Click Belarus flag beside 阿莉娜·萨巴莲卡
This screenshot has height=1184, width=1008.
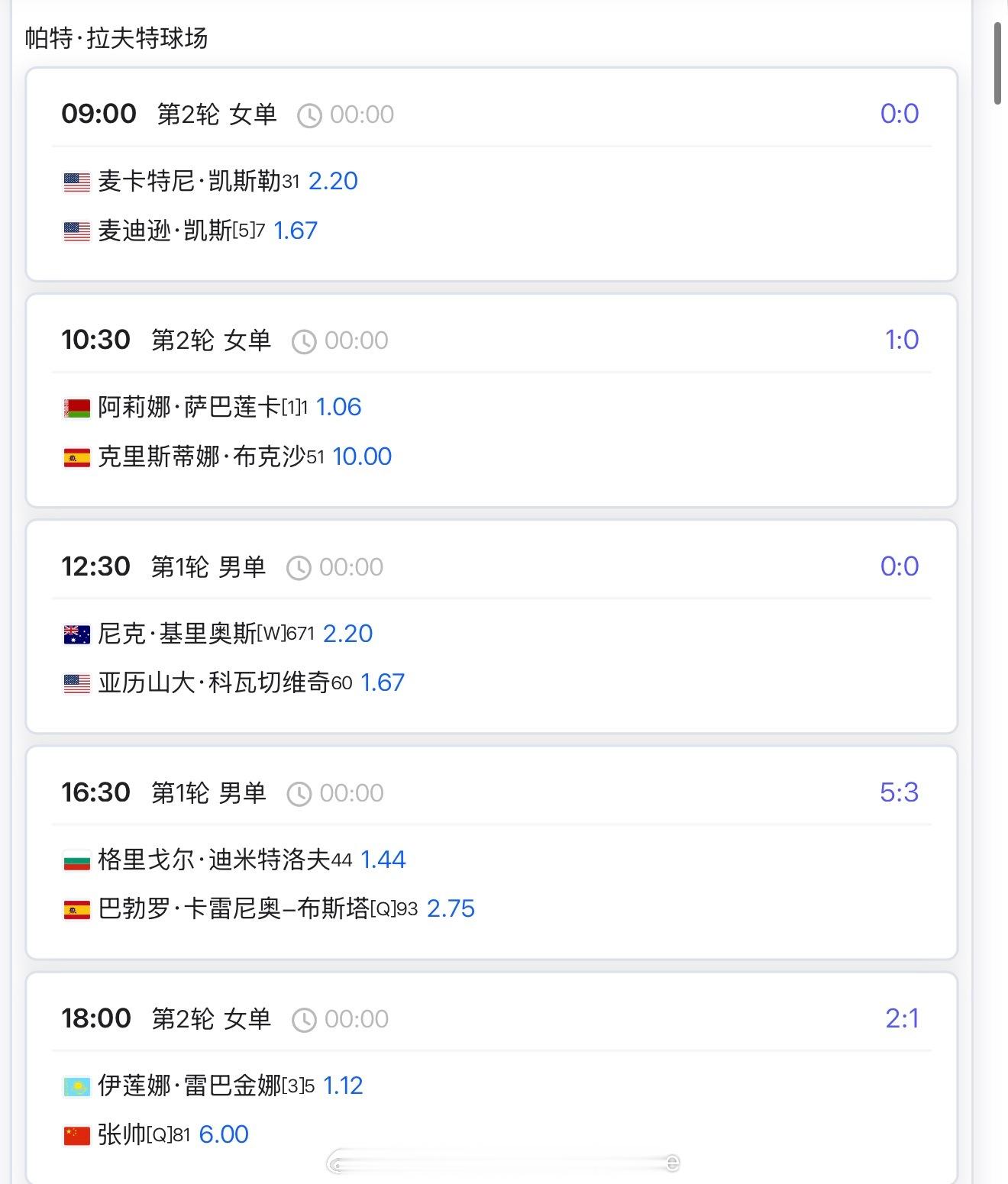click(76, 408)
